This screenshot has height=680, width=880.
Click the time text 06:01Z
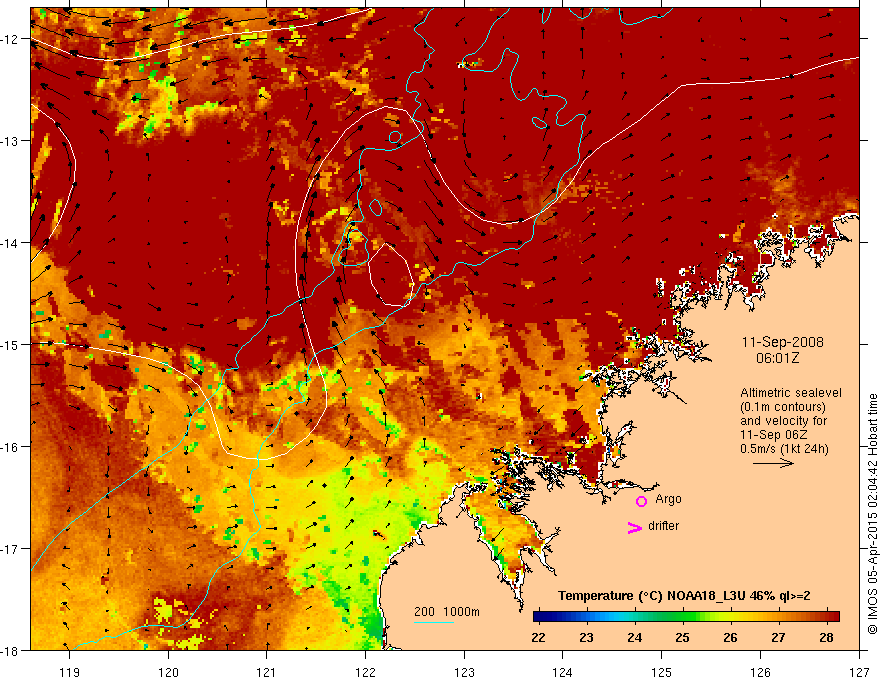(x=777, y=358)
